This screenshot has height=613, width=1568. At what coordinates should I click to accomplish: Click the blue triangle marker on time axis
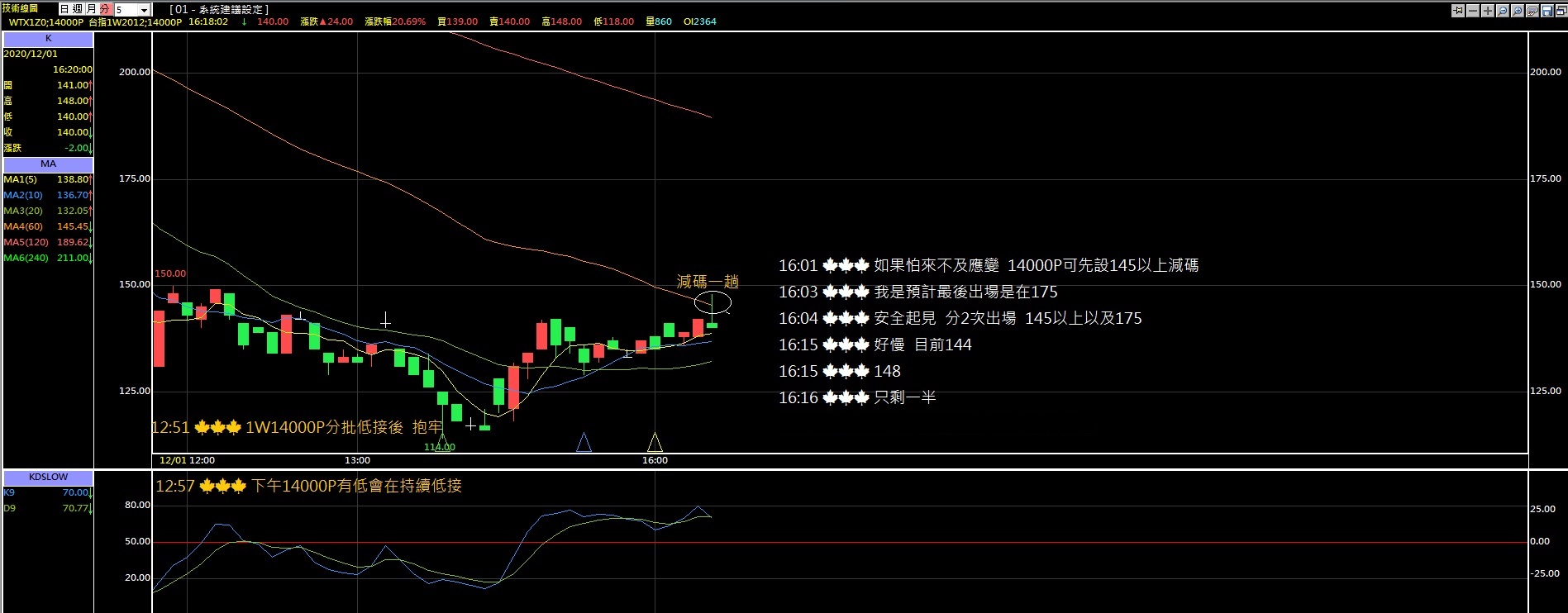click(x=584, y=442)
